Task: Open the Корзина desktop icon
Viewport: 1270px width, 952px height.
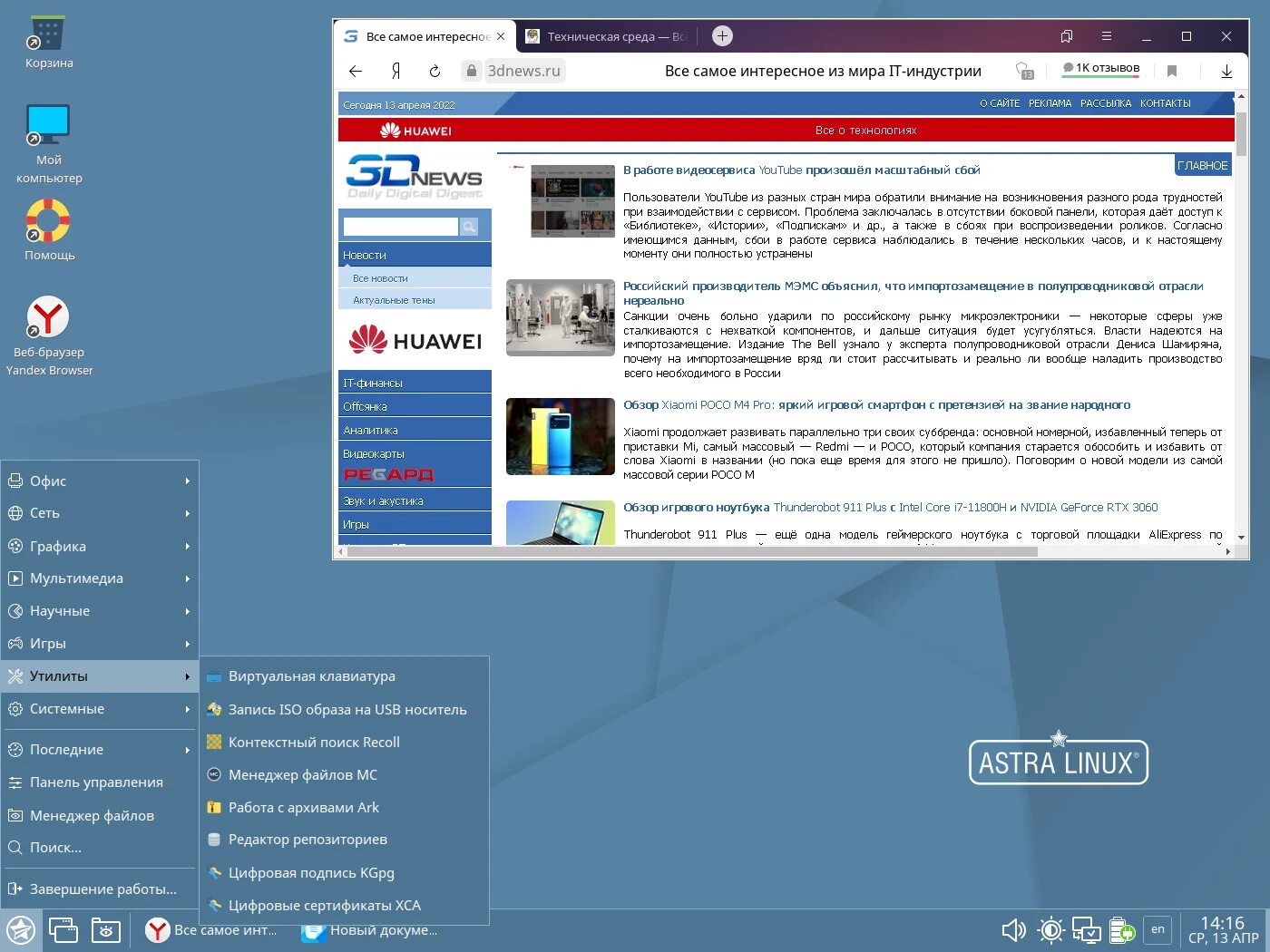Action: [48, 43]
